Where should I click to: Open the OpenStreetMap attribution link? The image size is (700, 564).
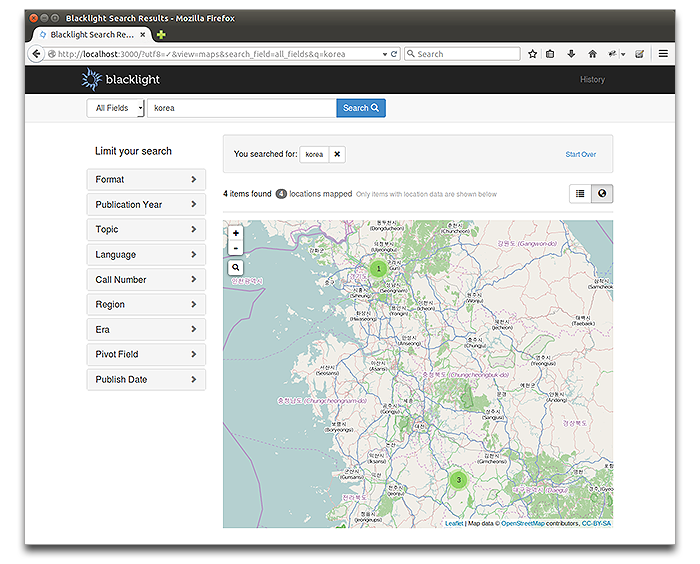(x=523, y=523)
